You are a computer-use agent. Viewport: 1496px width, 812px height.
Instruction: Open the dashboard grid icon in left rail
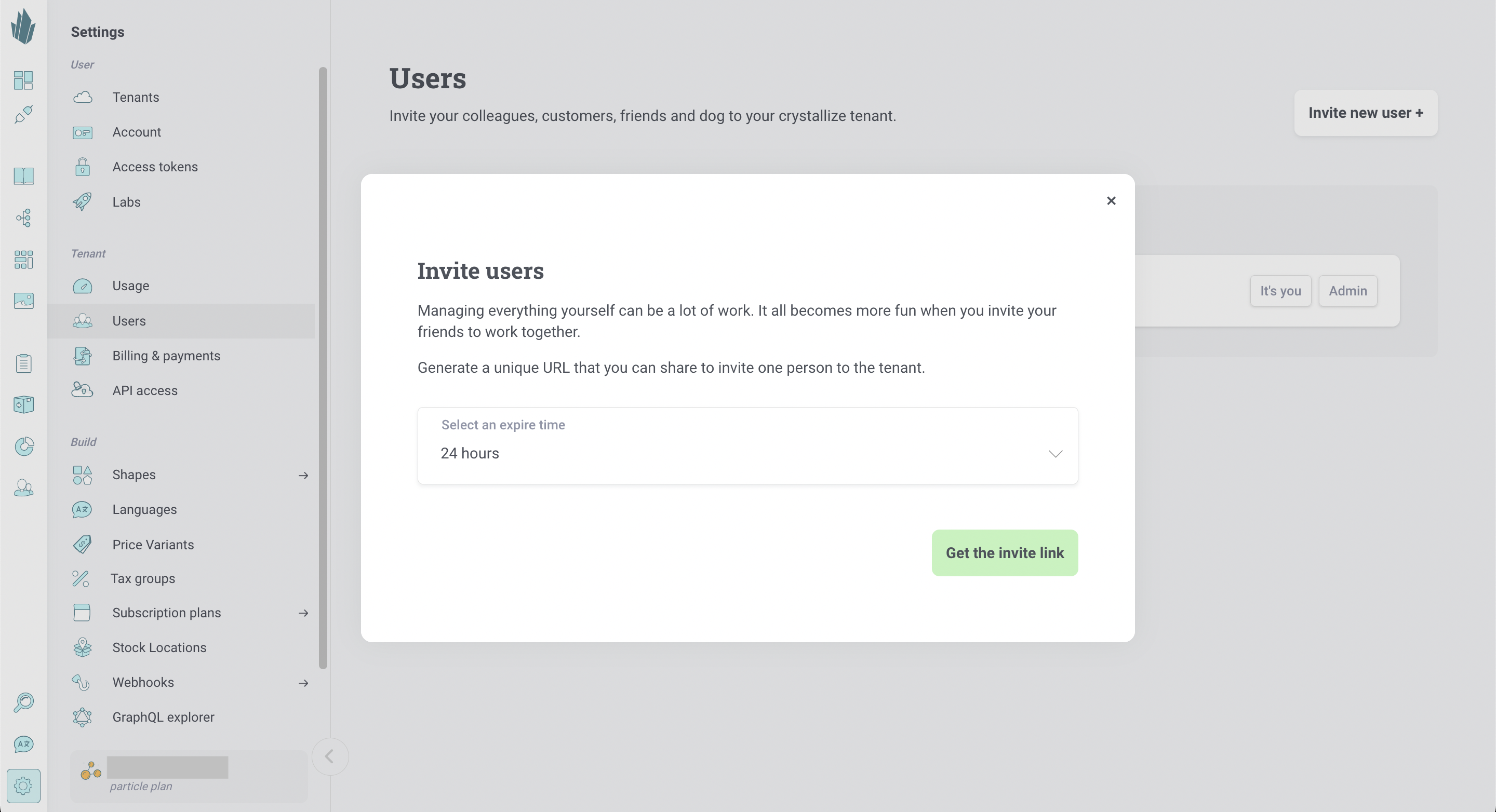[23, 80]
